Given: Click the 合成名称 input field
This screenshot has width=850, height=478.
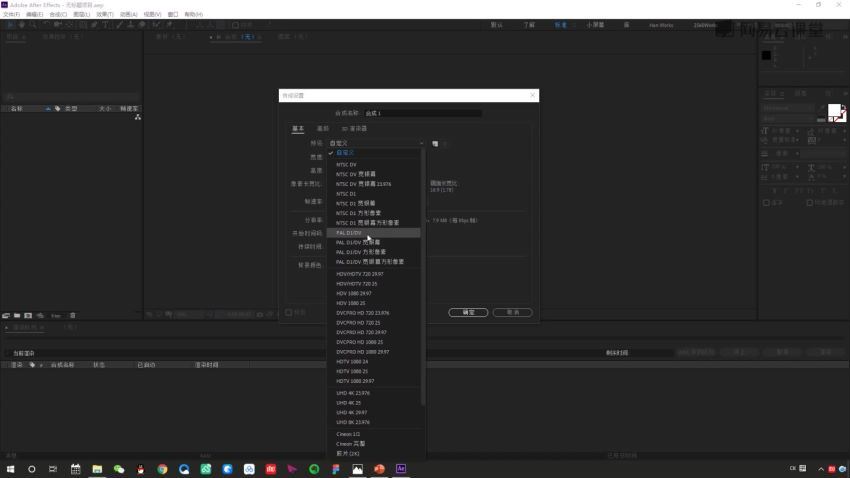Looking at the screenshot, I should pos(421,113).
